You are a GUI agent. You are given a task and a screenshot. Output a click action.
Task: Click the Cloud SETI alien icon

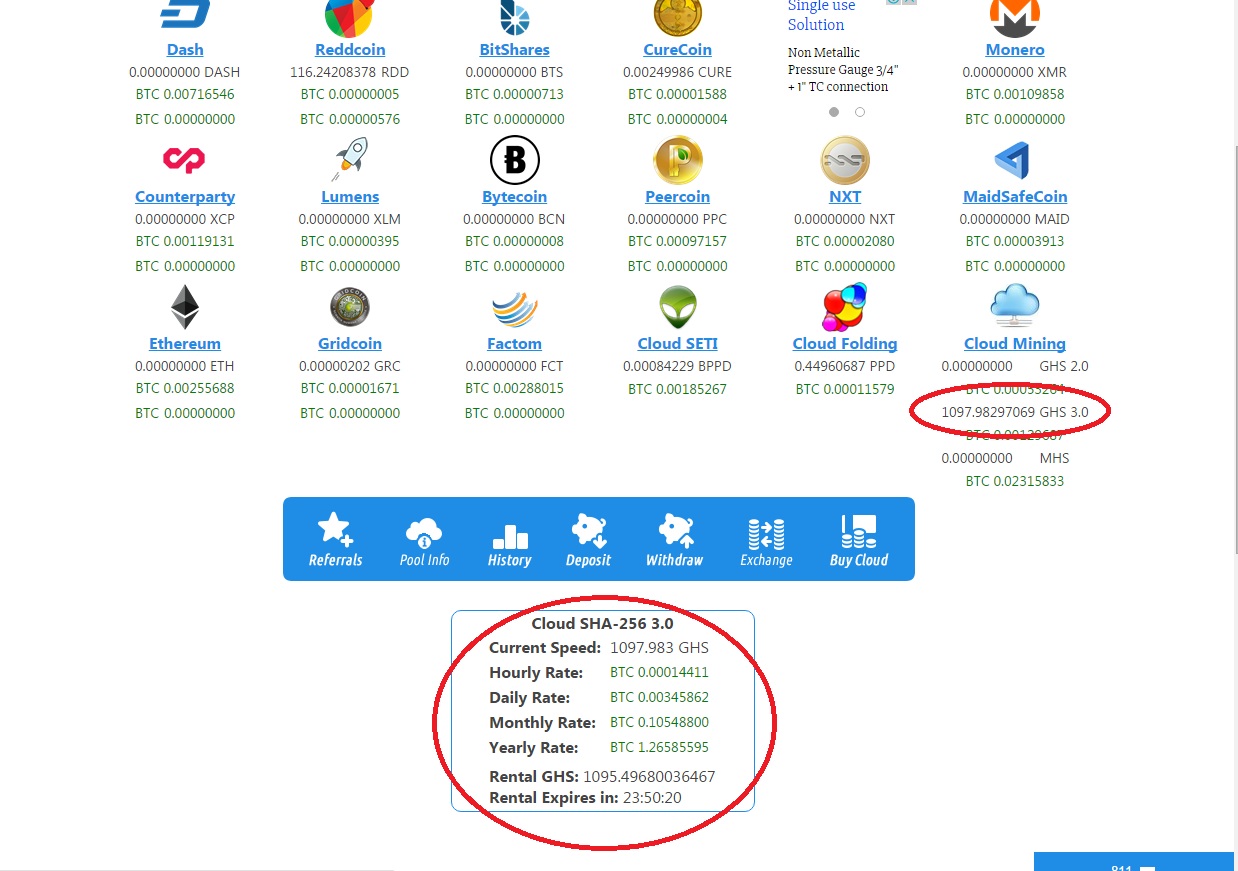(678, 307)
